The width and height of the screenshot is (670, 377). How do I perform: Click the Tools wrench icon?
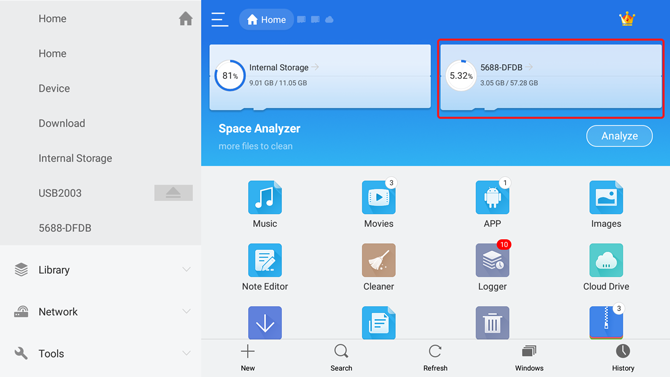coord(21,353)
